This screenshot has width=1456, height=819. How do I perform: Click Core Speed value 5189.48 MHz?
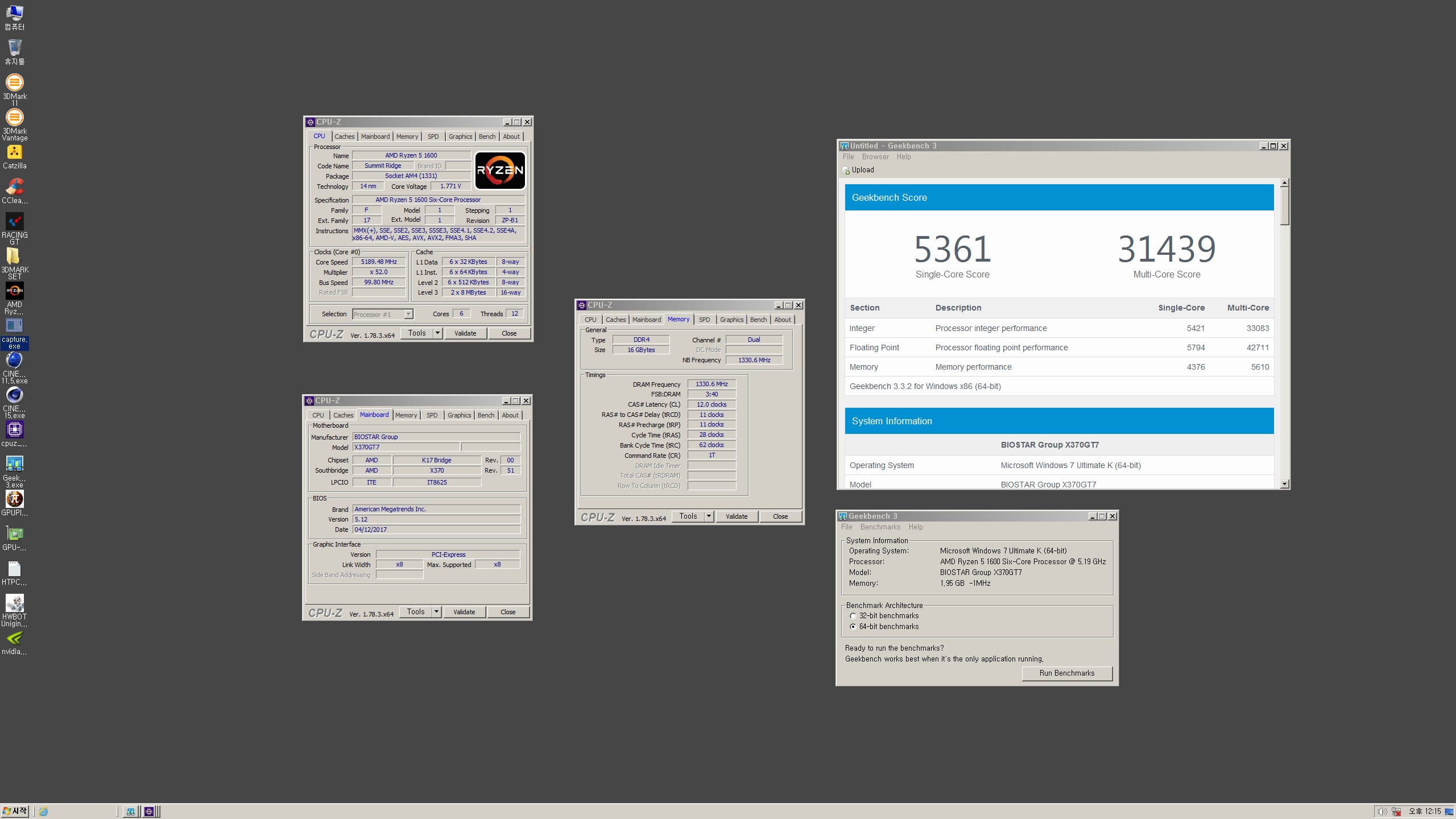click(x=379, y=262)
